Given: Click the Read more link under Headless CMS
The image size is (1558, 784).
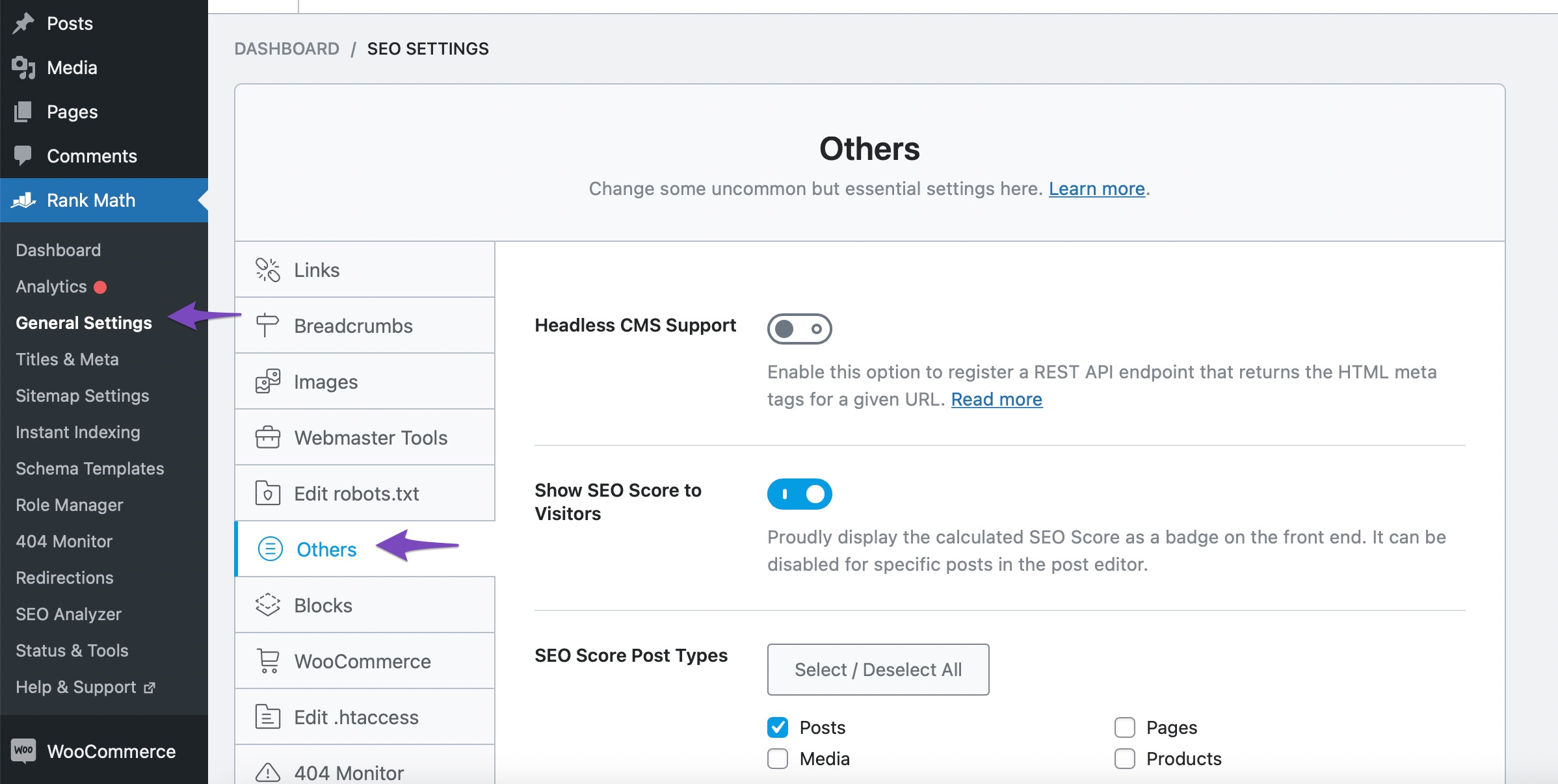Looking at the screenshot, I should point(996,399).
